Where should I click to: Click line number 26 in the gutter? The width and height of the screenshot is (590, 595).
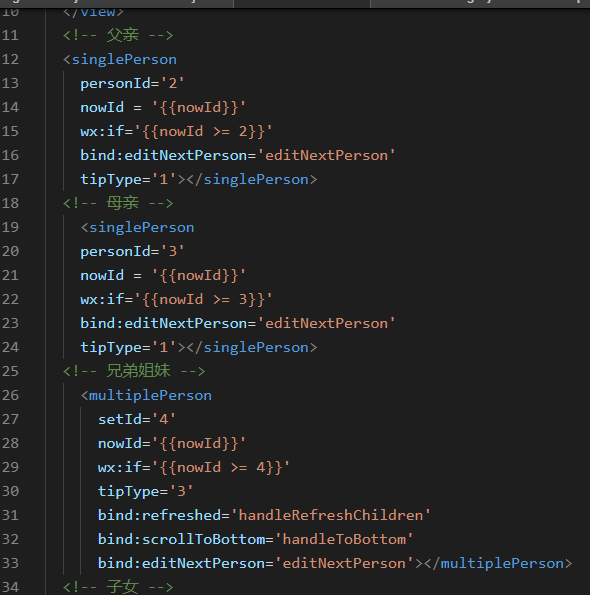tap(10, 395)
